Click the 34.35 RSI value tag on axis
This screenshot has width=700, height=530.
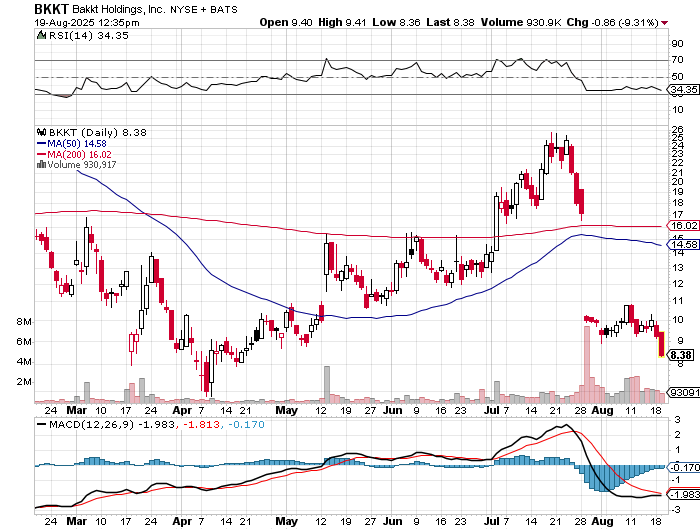click(x=683, y=89)
